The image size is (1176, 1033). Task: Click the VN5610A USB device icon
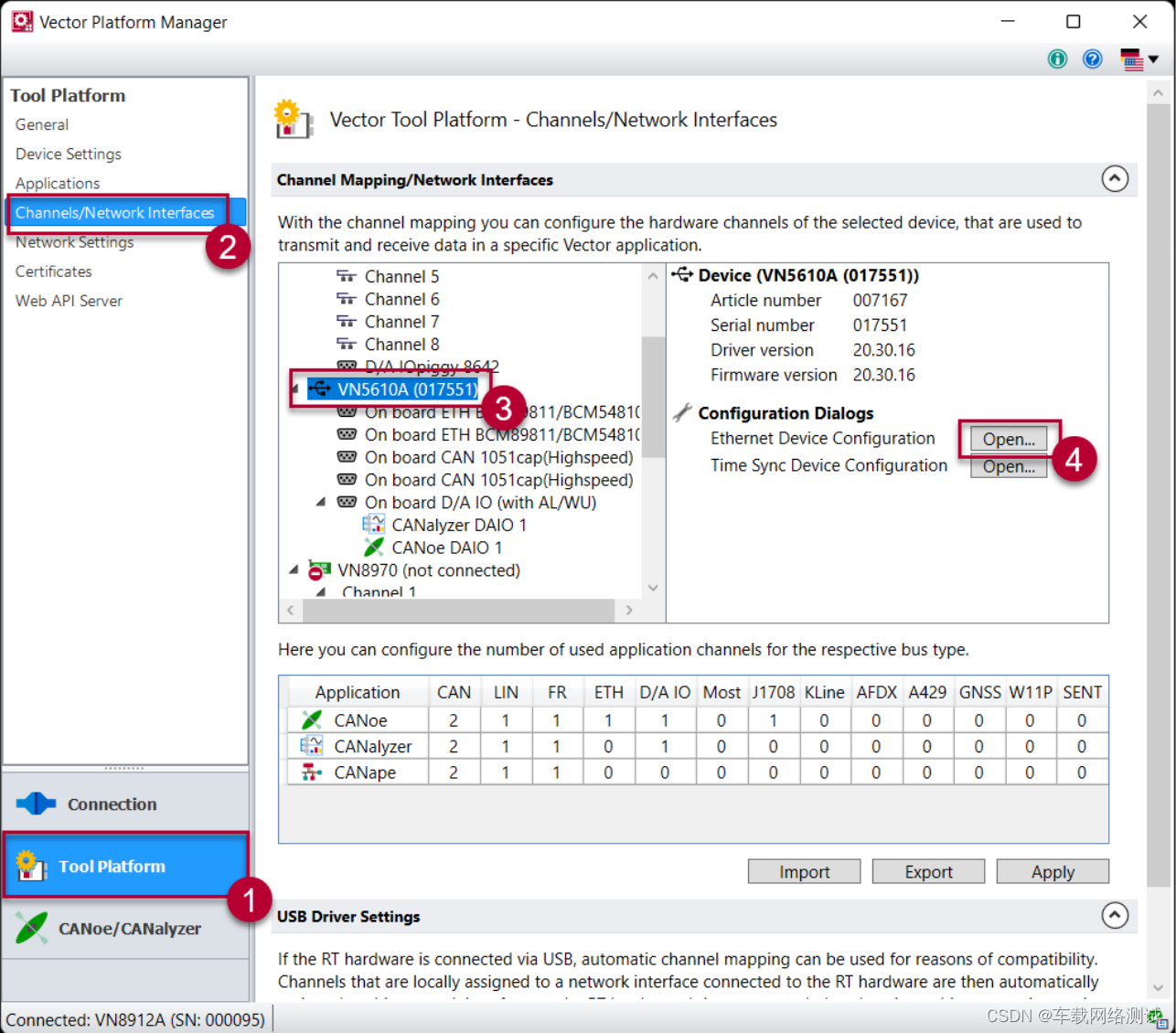pyautogui.click(x=319, y=389)
